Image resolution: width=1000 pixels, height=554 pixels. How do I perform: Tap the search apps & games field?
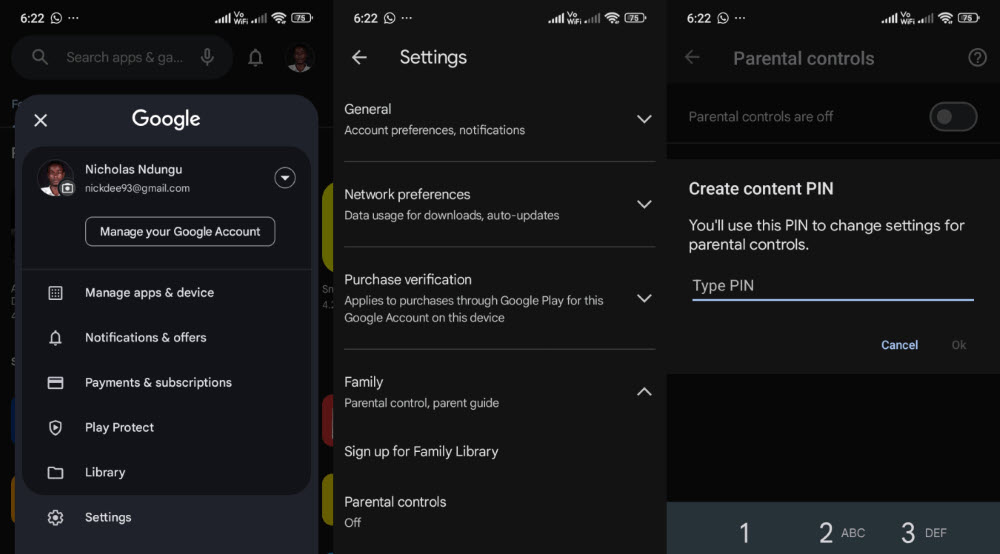122,57
